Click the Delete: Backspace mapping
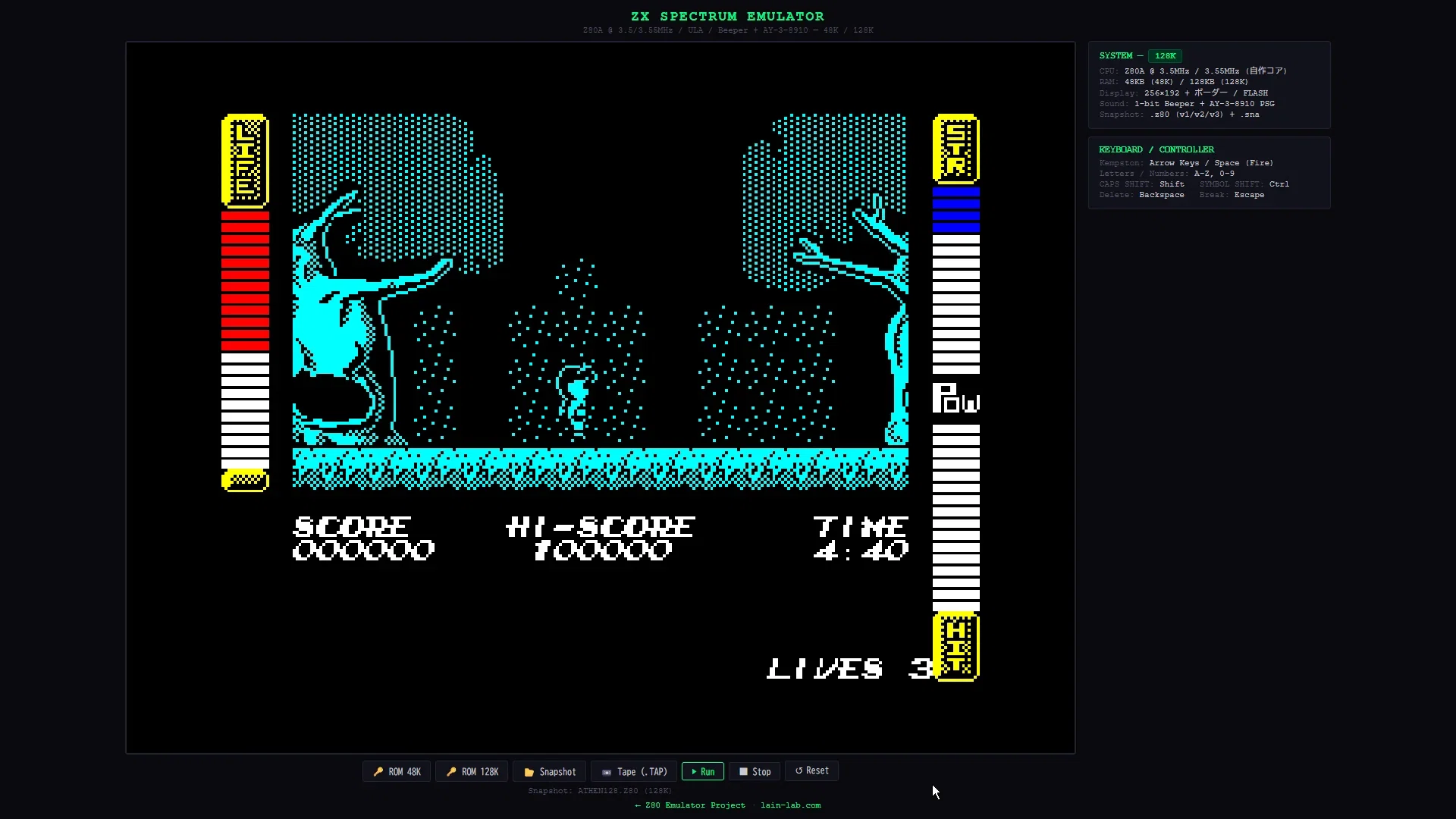Image resolution: width=1456 pixels, height=819 pixels. tap(1141, 195)
